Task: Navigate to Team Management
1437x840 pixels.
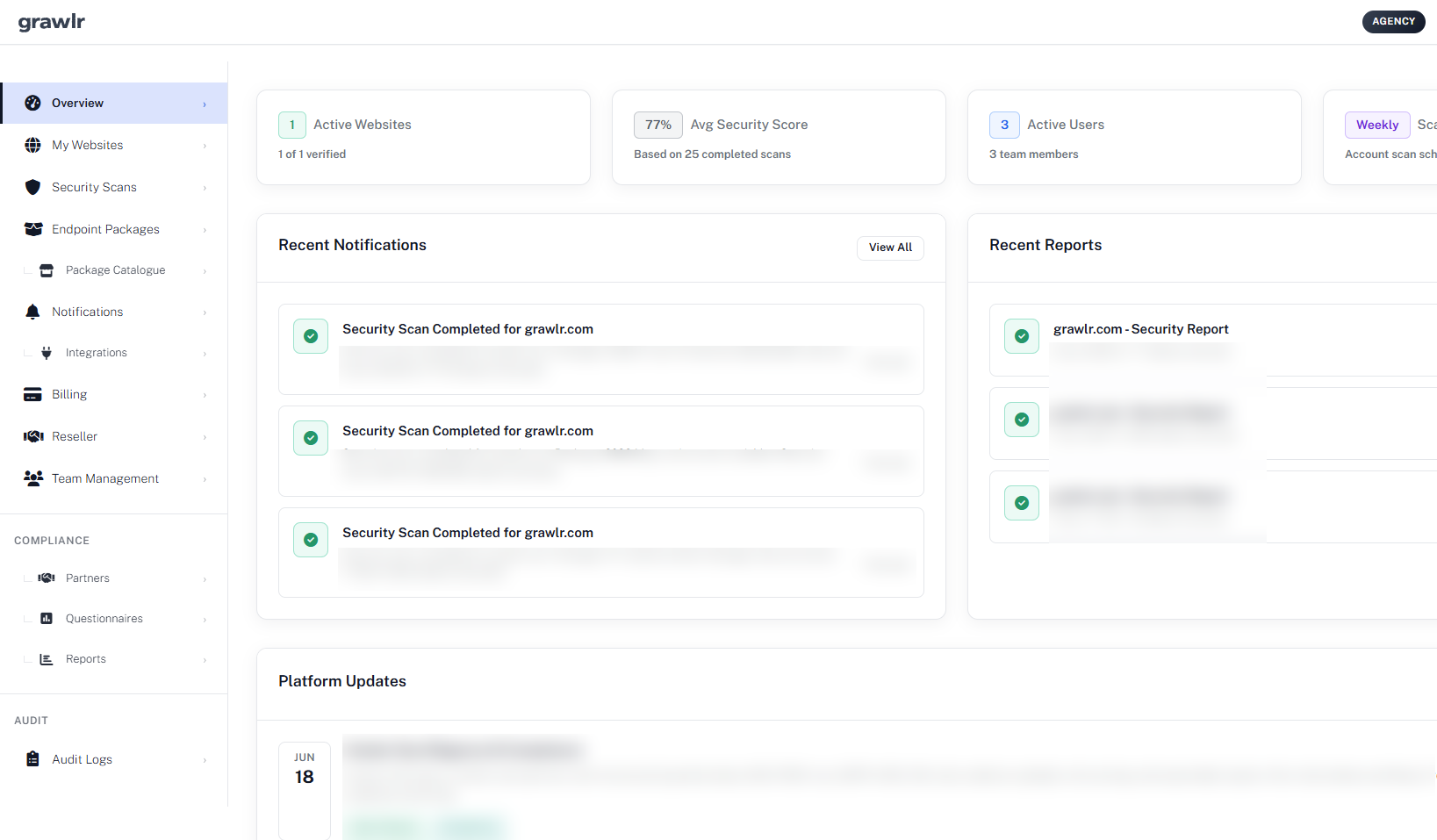Action: point(114,478)
